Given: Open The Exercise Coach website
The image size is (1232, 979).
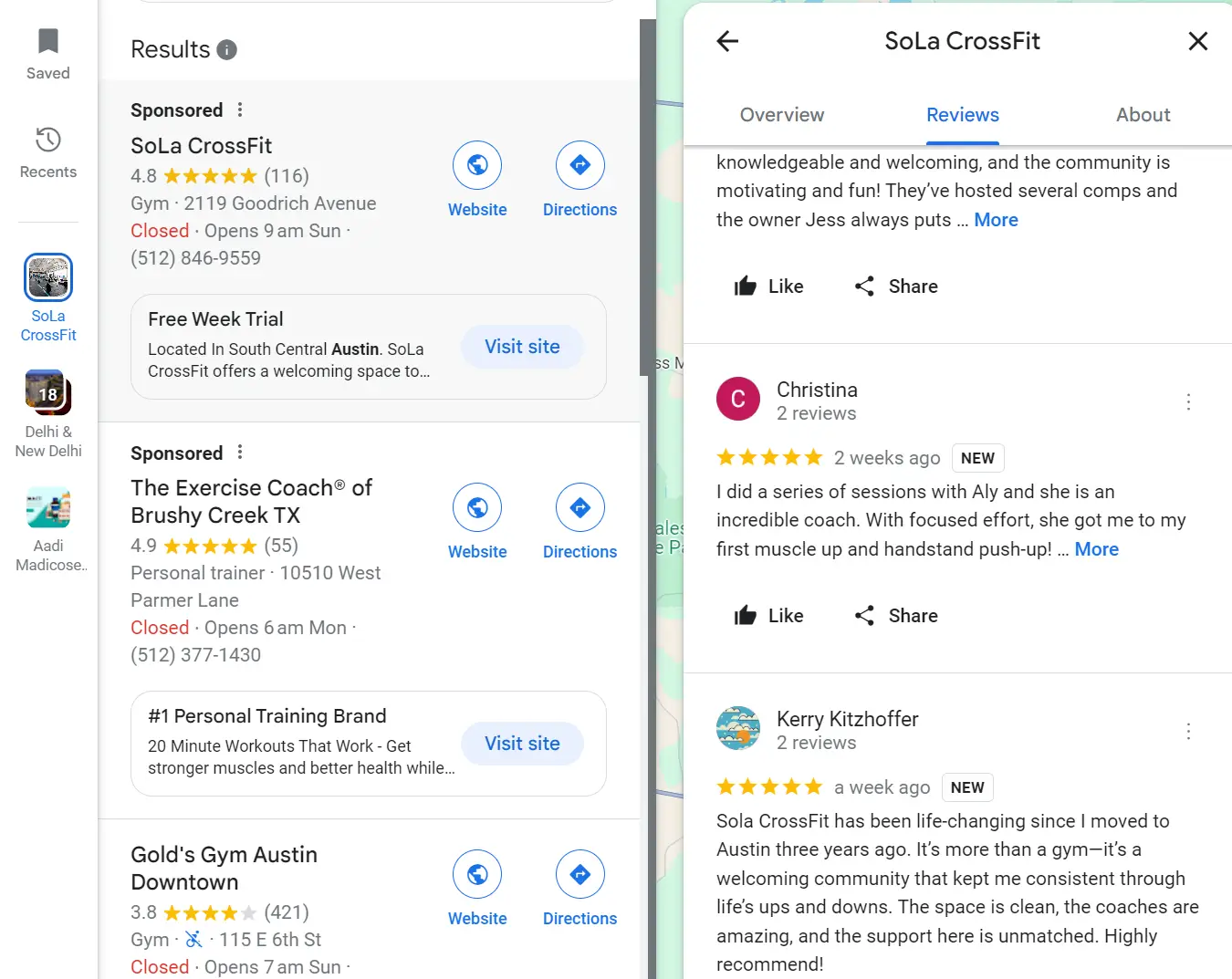Looking at the screenshot, I should (477, 507).
